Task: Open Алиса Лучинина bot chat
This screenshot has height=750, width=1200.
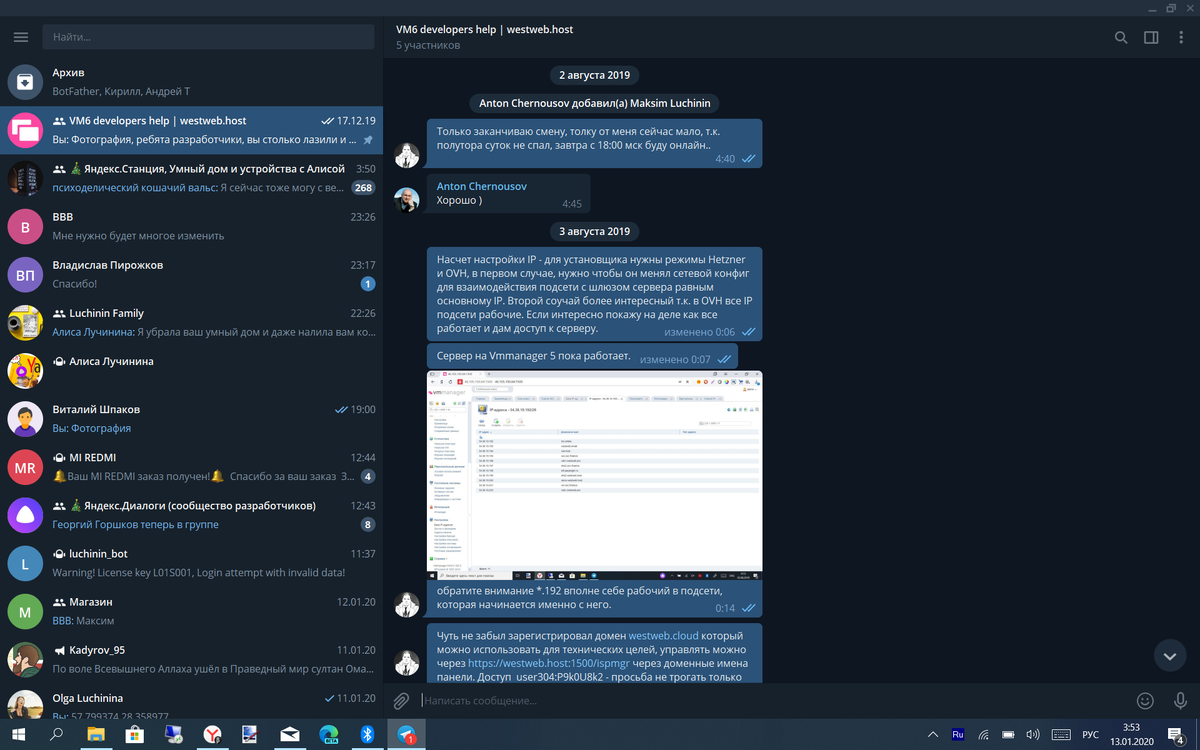Action: (x=191, y=370)
